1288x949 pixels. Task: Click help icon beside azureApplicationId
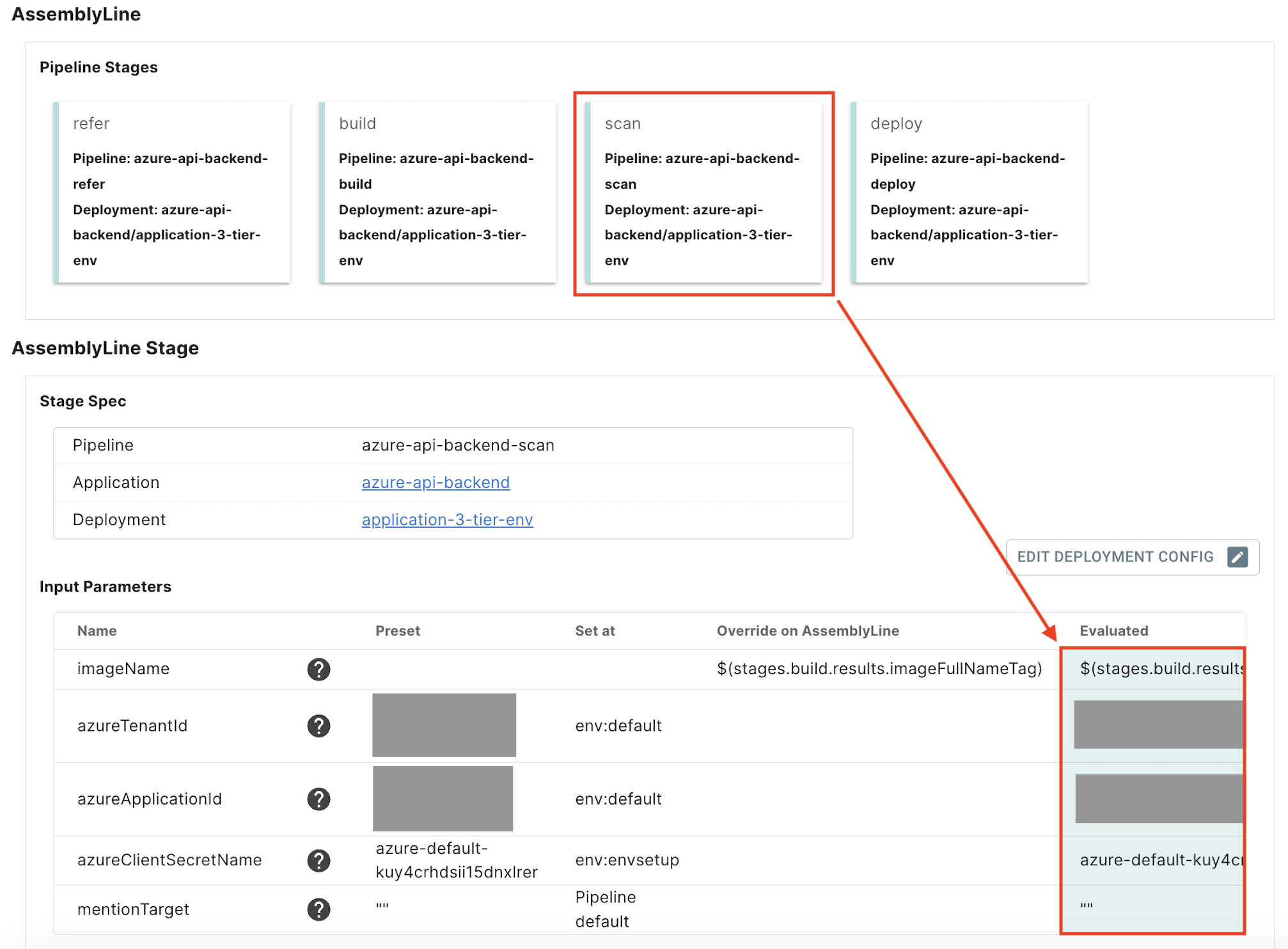click(x=318, y=799)
